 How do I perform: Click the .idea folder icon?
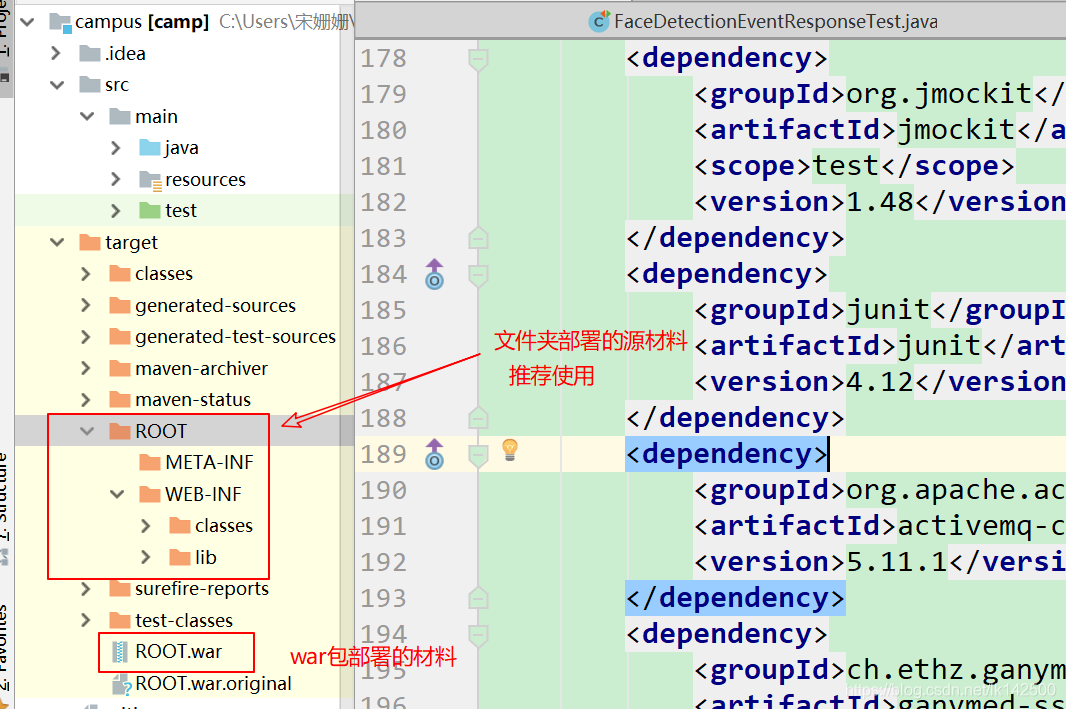click(x=90, y=53)
